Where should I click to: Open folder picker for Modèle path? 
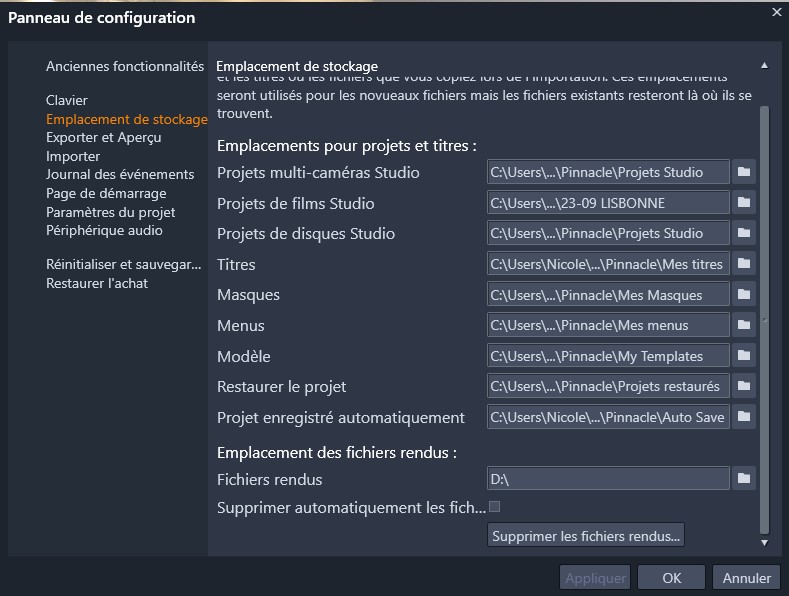[x=744, y=356]
